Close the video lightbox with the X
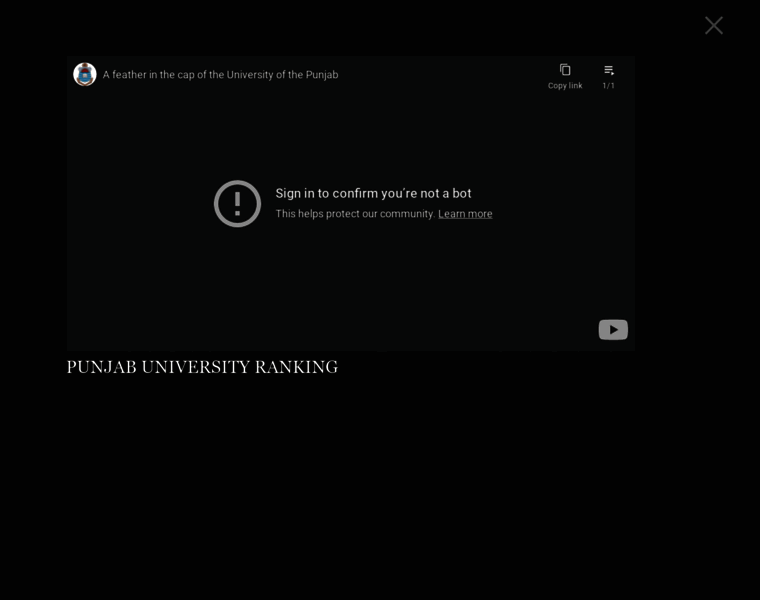The width and height of the screenshot is (760, 600). (x=713, y=26)
